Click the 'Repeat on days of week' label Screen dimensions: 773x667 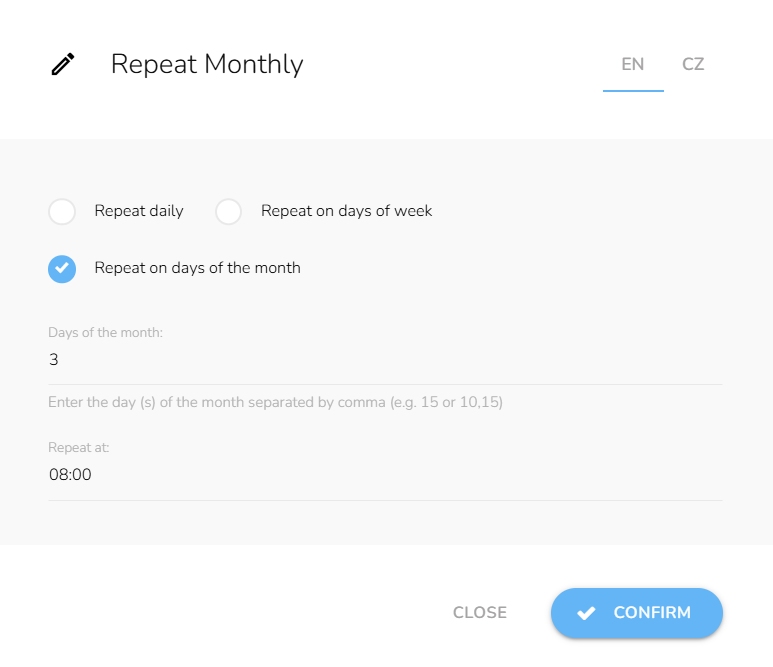(x=346, y=211)
